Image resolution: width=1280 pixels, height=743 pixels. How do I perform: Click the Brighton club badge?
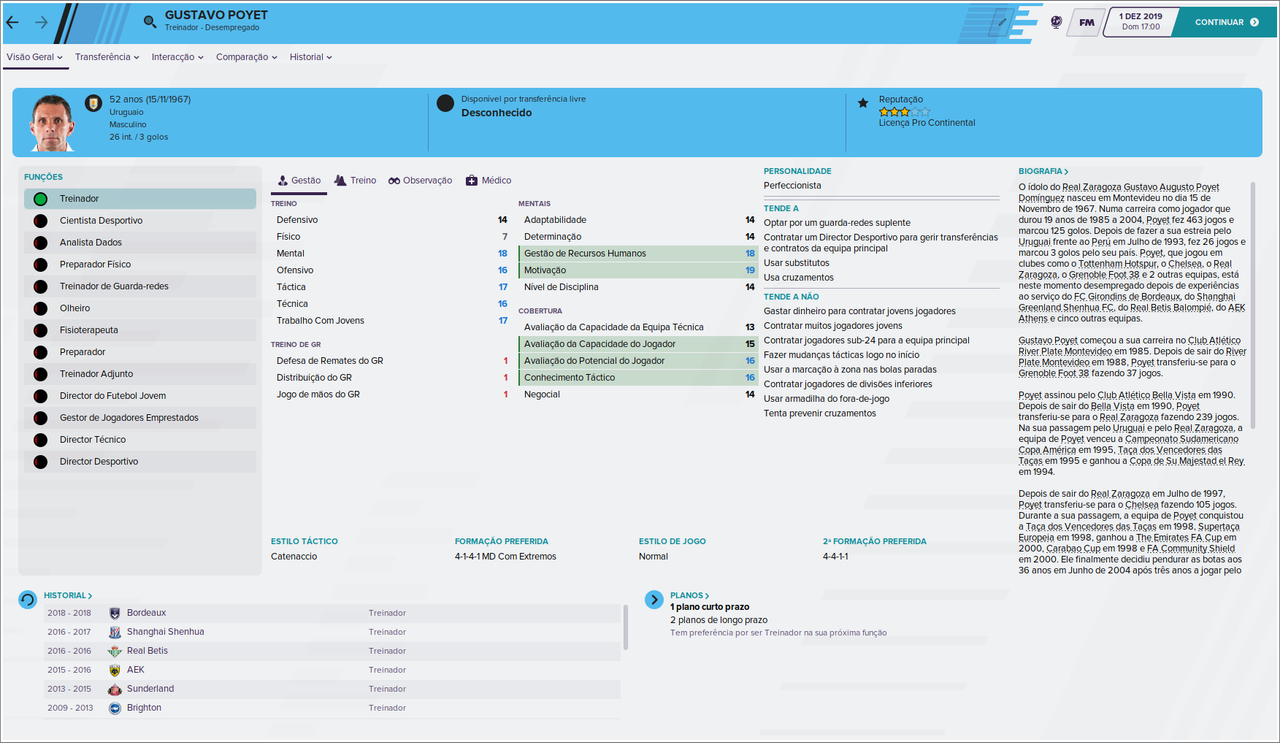114,708
